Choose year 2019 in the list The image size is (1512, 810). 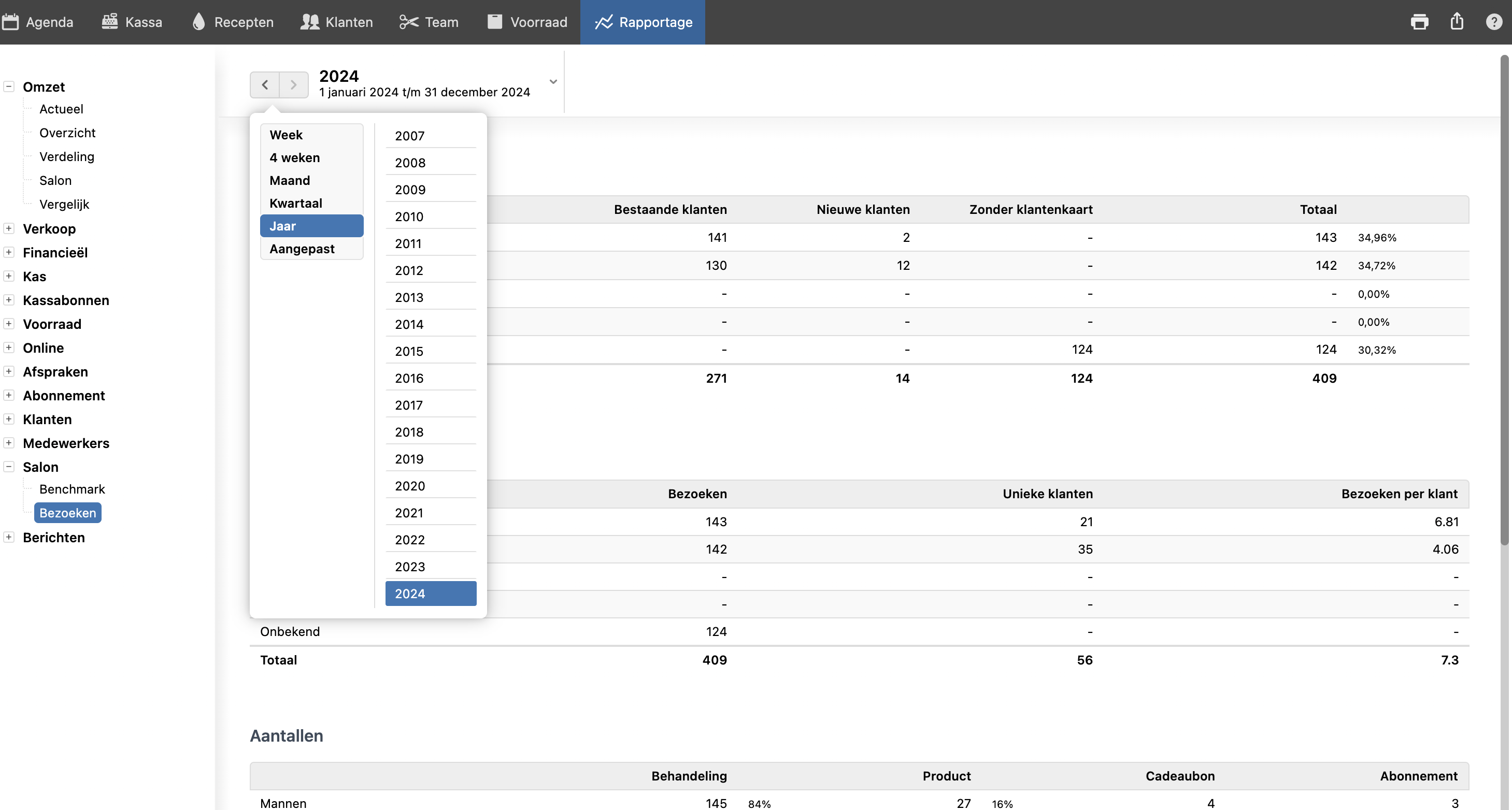tap(409, 459)
